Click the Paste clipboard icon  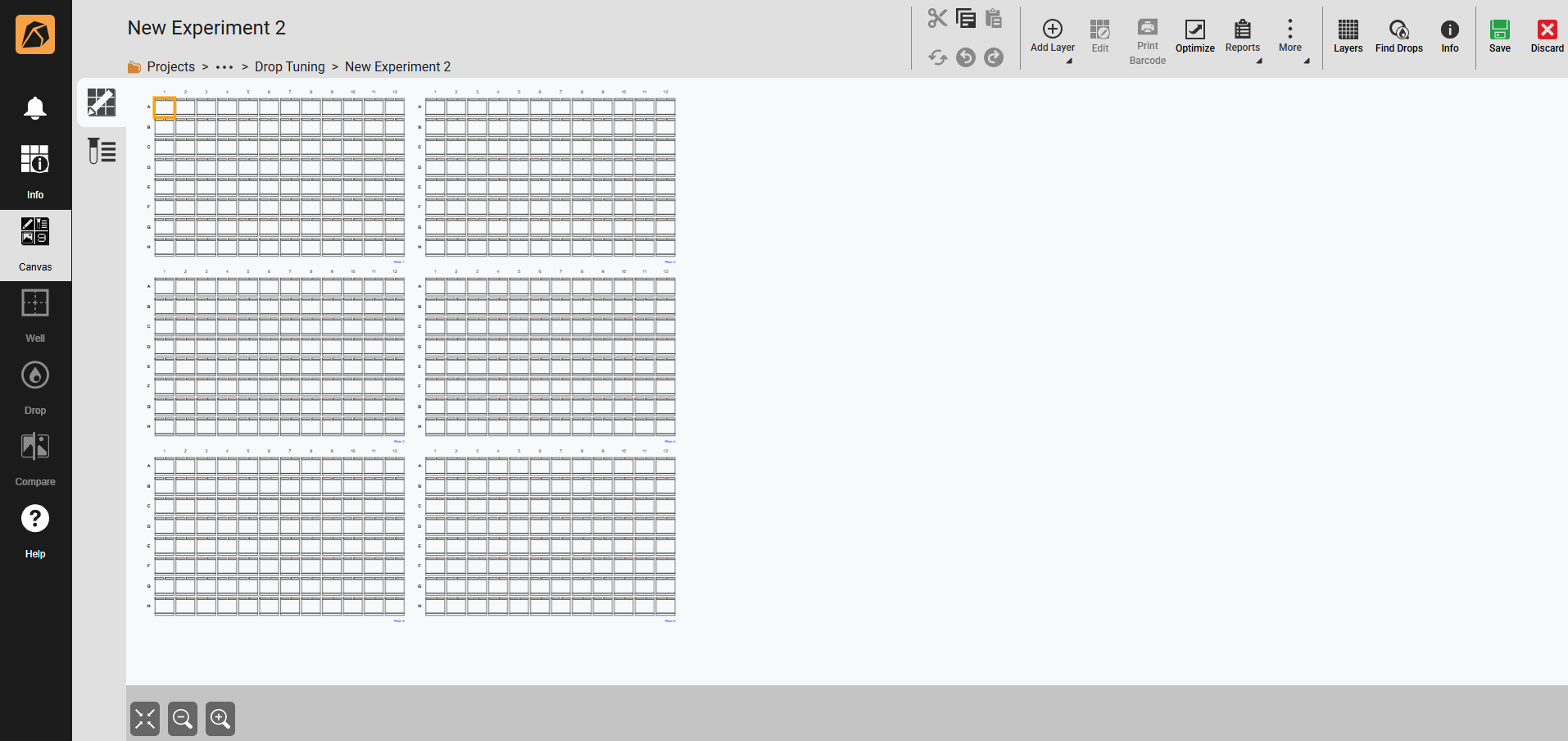tap(994, 18)
